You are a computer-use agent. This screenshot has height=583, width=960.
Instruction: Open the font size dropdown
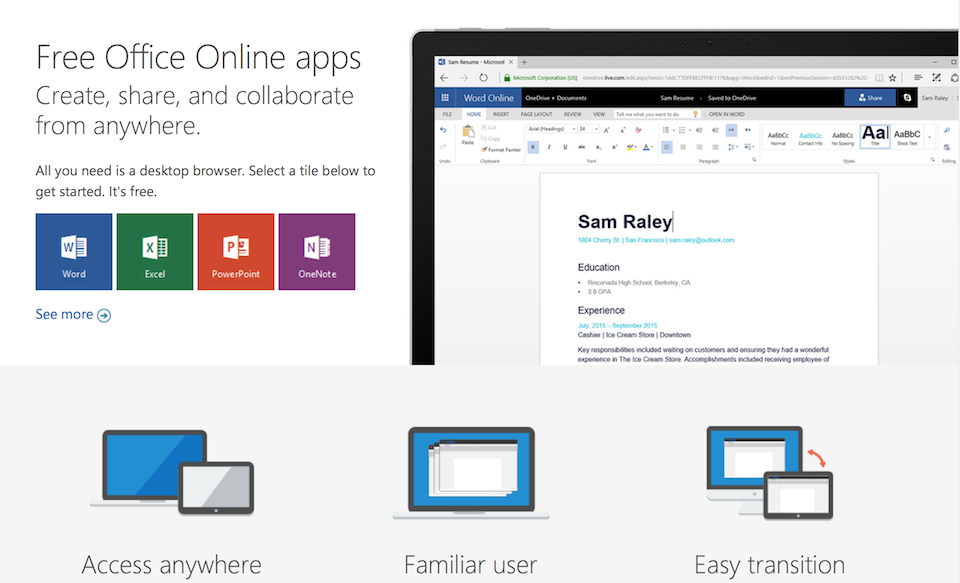[586, 130]
